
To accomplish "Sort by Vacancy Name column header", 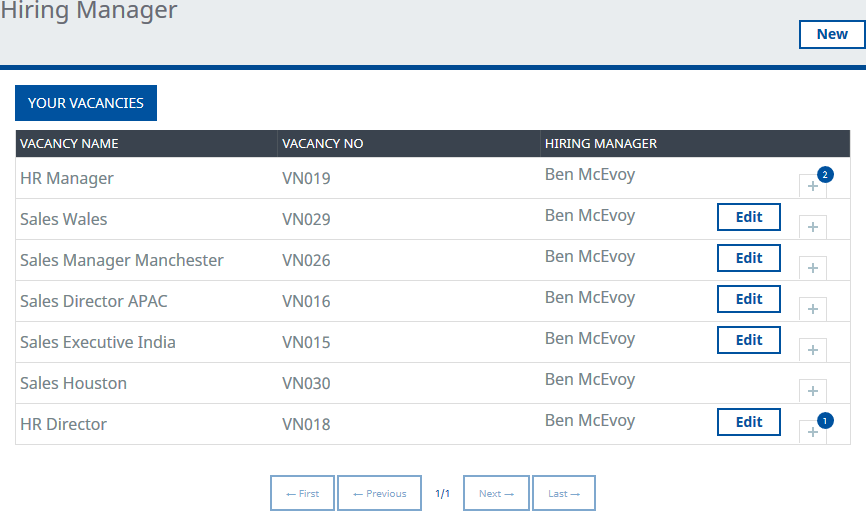I will pyautogui.click(x=69, y=144).
